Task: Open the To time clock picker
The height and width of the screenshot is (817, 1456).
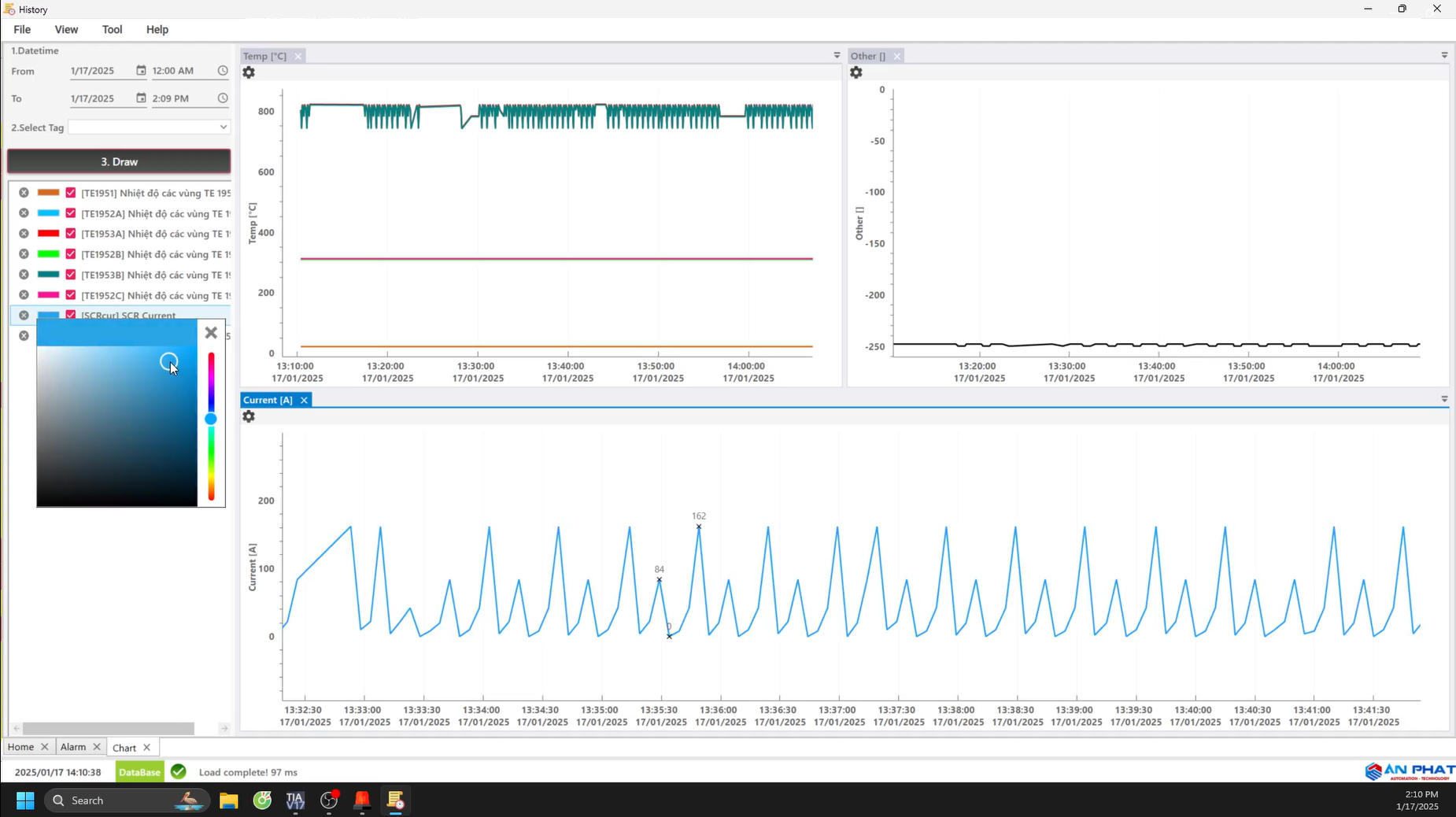Action: [223, 98]
